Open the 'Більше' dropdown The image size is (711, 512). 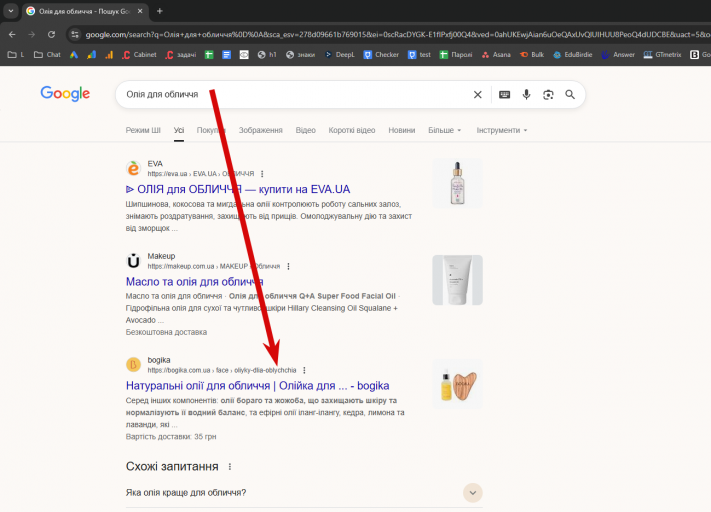tap(444, 130)
